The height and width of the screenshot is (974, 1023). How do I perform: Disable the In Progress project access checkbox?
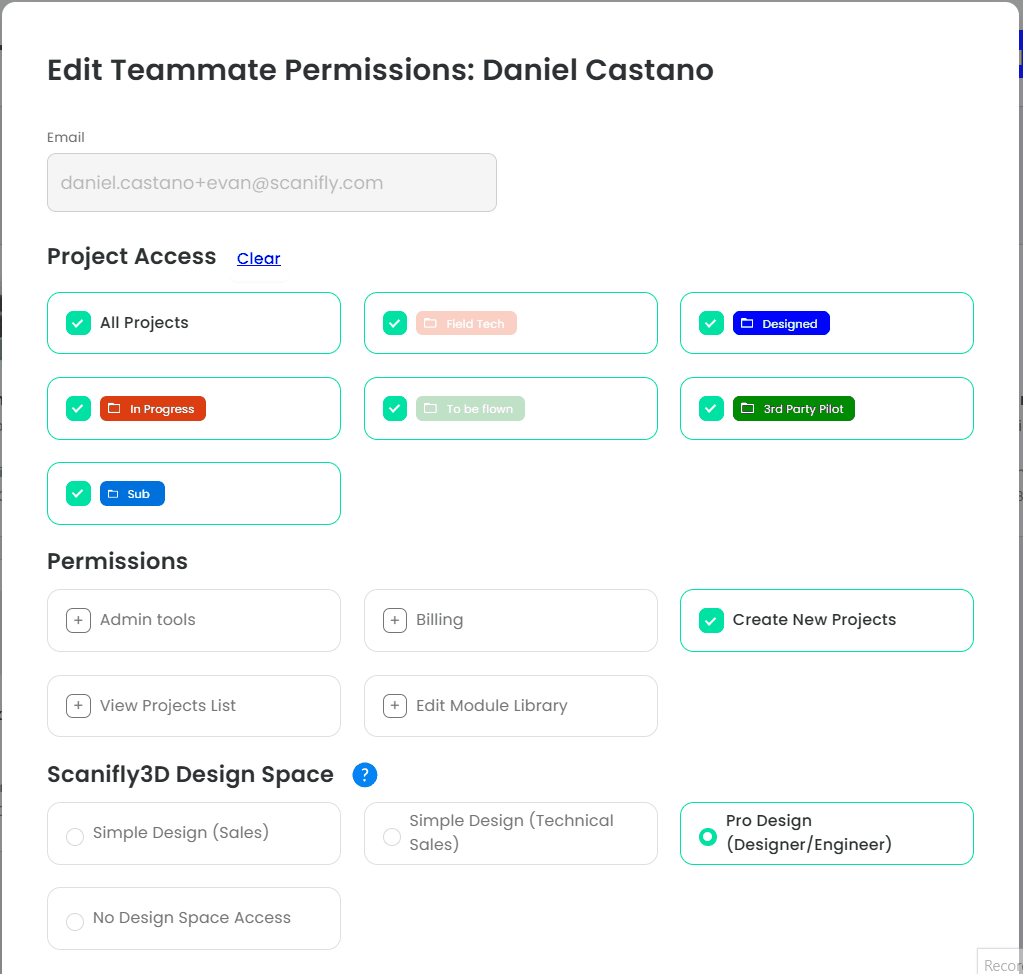click(x=77, y=408)
